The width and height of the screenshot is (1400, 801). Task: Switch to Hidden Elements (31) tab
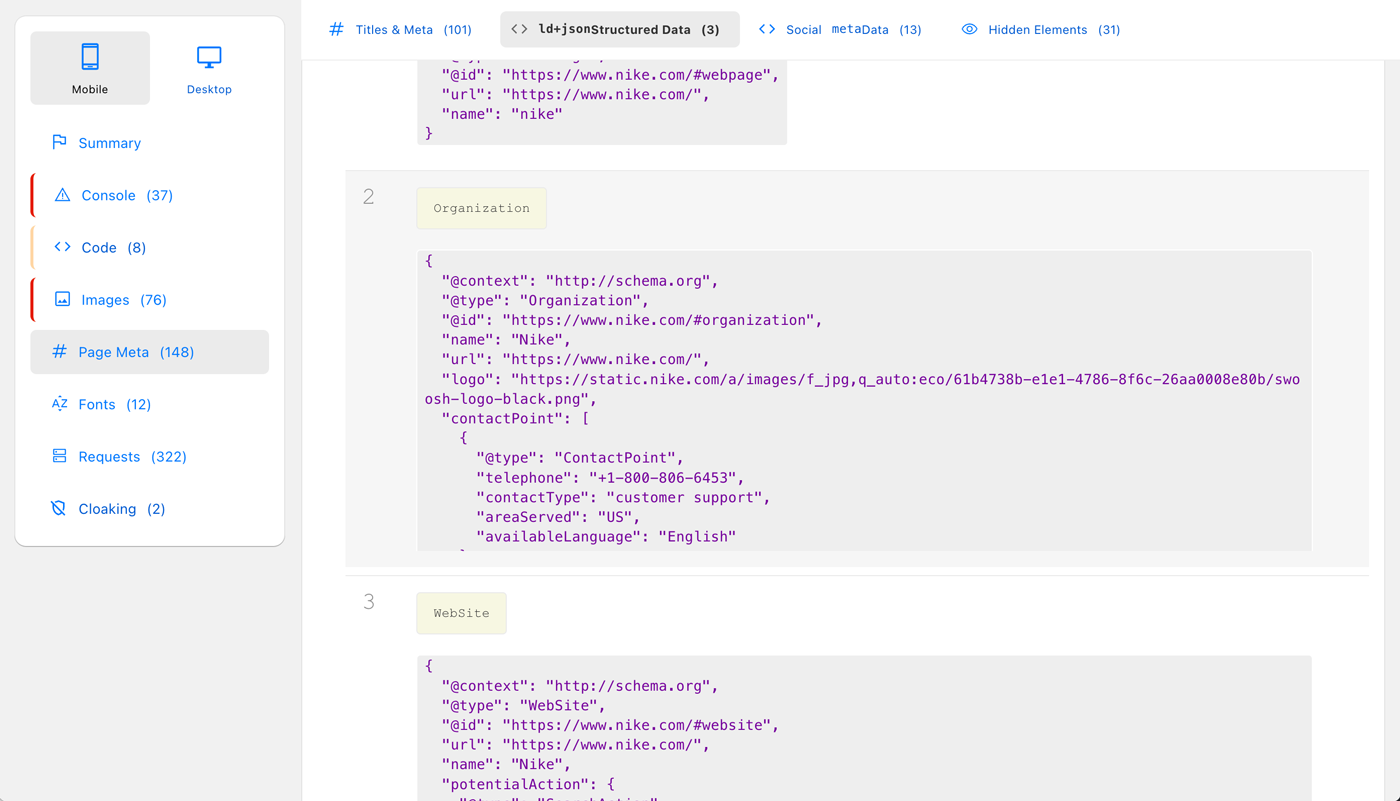point(1040,30)
